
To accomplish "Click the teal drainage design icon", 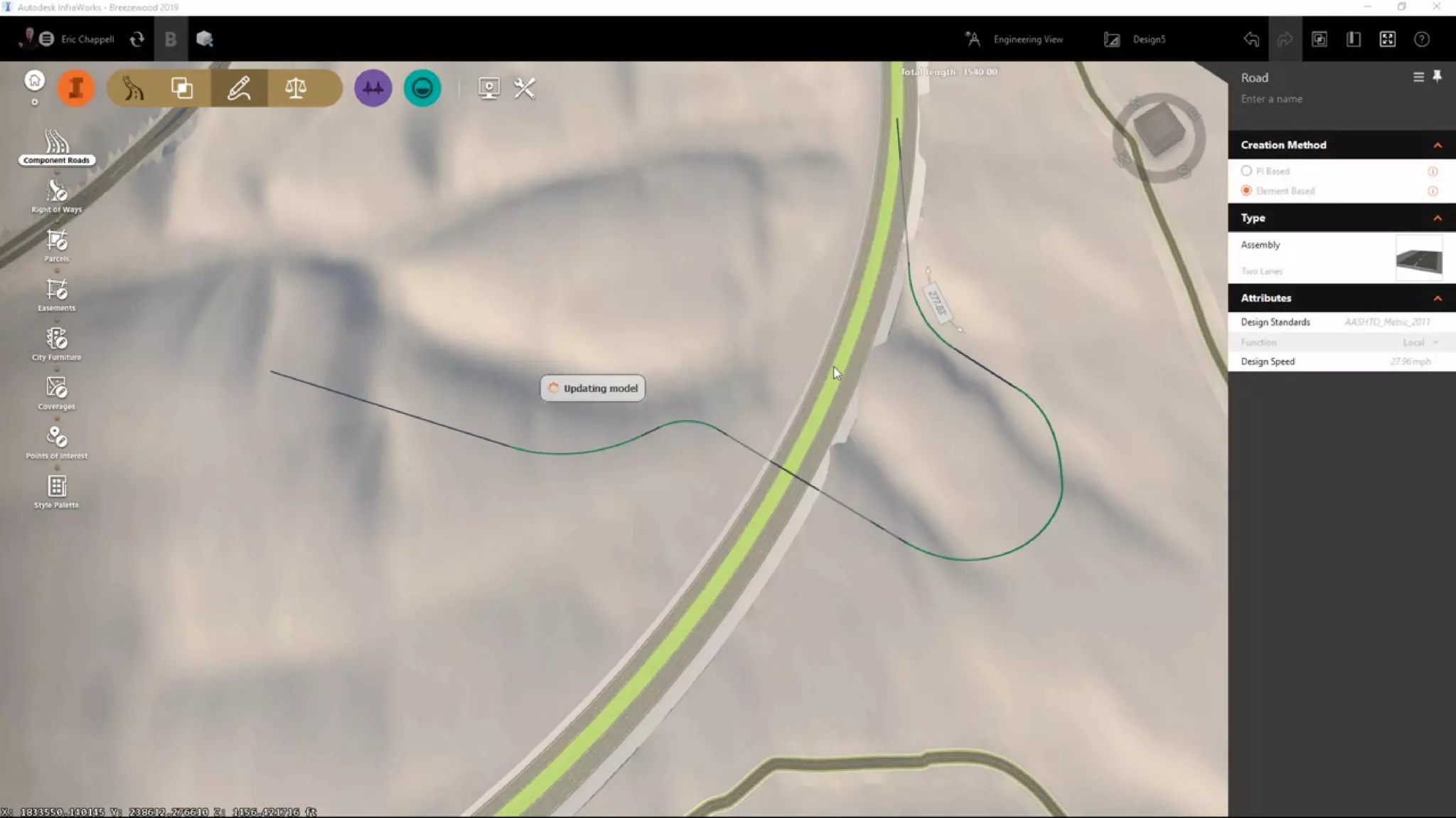I will (x=422, y=88).
